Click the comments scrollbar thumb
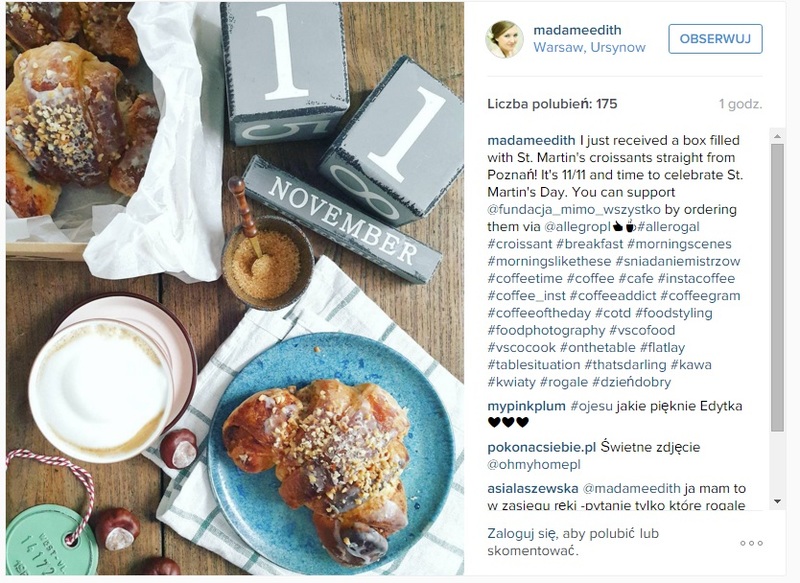The image size is (800, 583). point(777,288)
